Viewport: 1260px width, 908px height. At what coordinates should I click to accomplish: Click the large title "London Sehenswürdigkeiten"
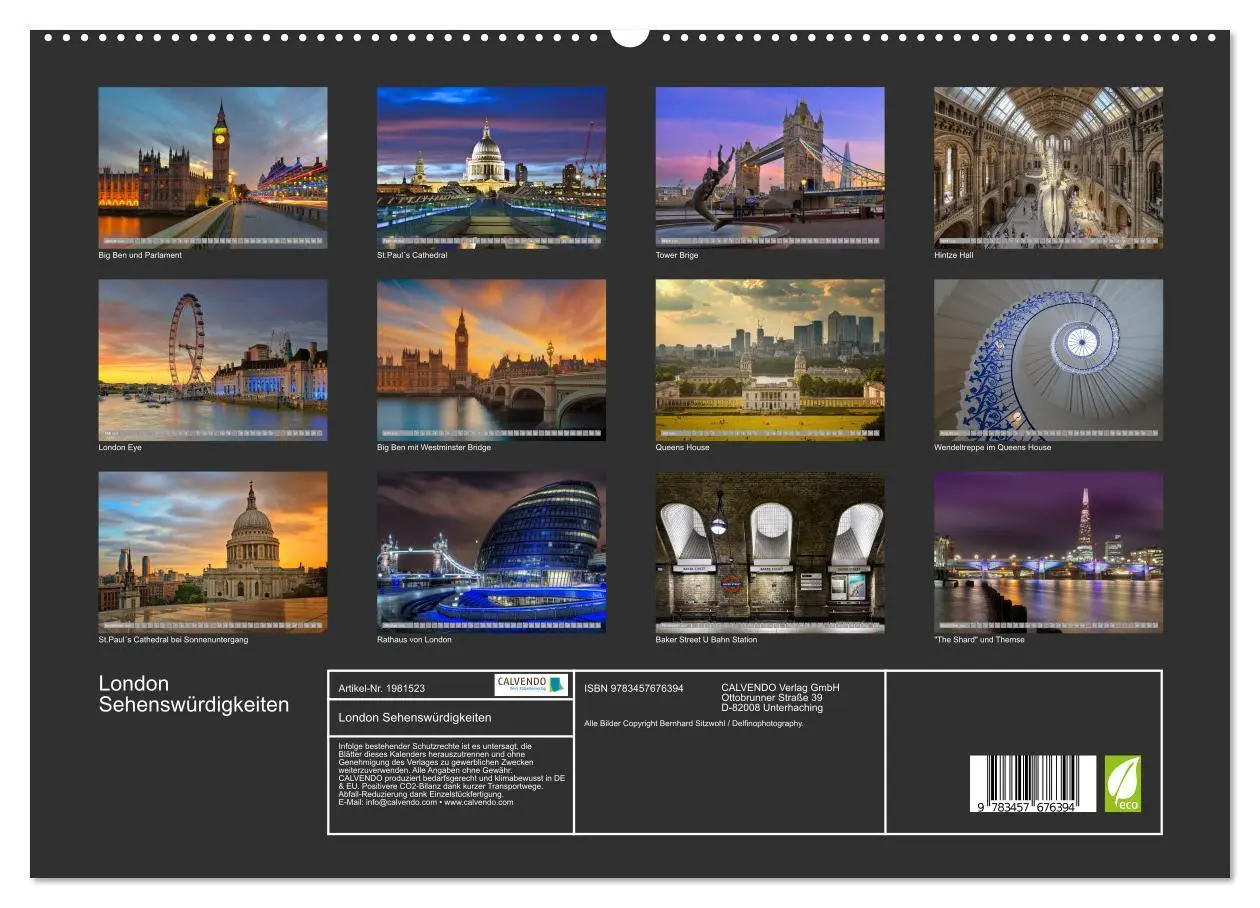(194, 694)
